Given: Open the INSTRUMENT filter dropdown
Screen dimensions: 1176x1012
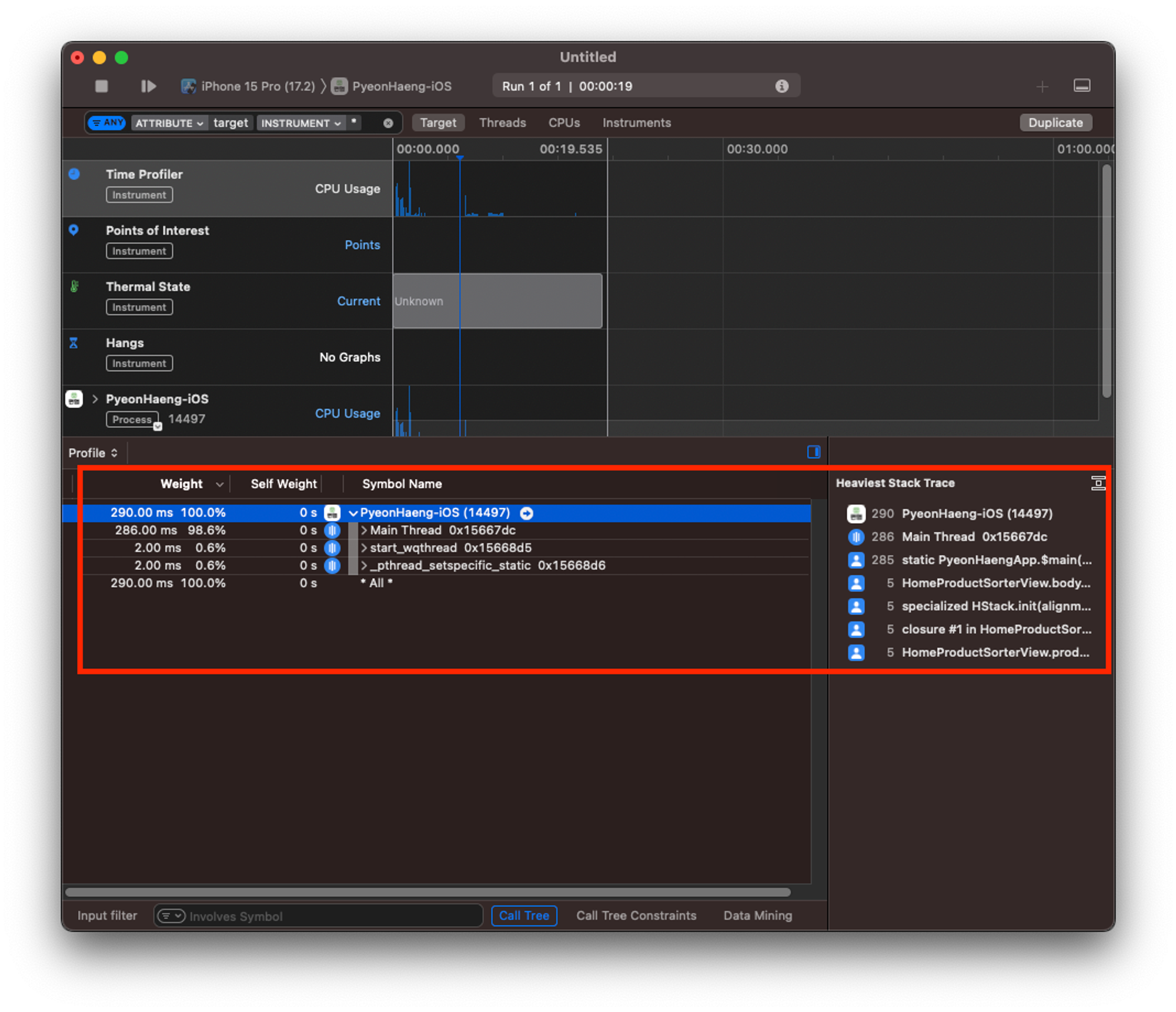Looking at the screenshot, I should 300,123.
